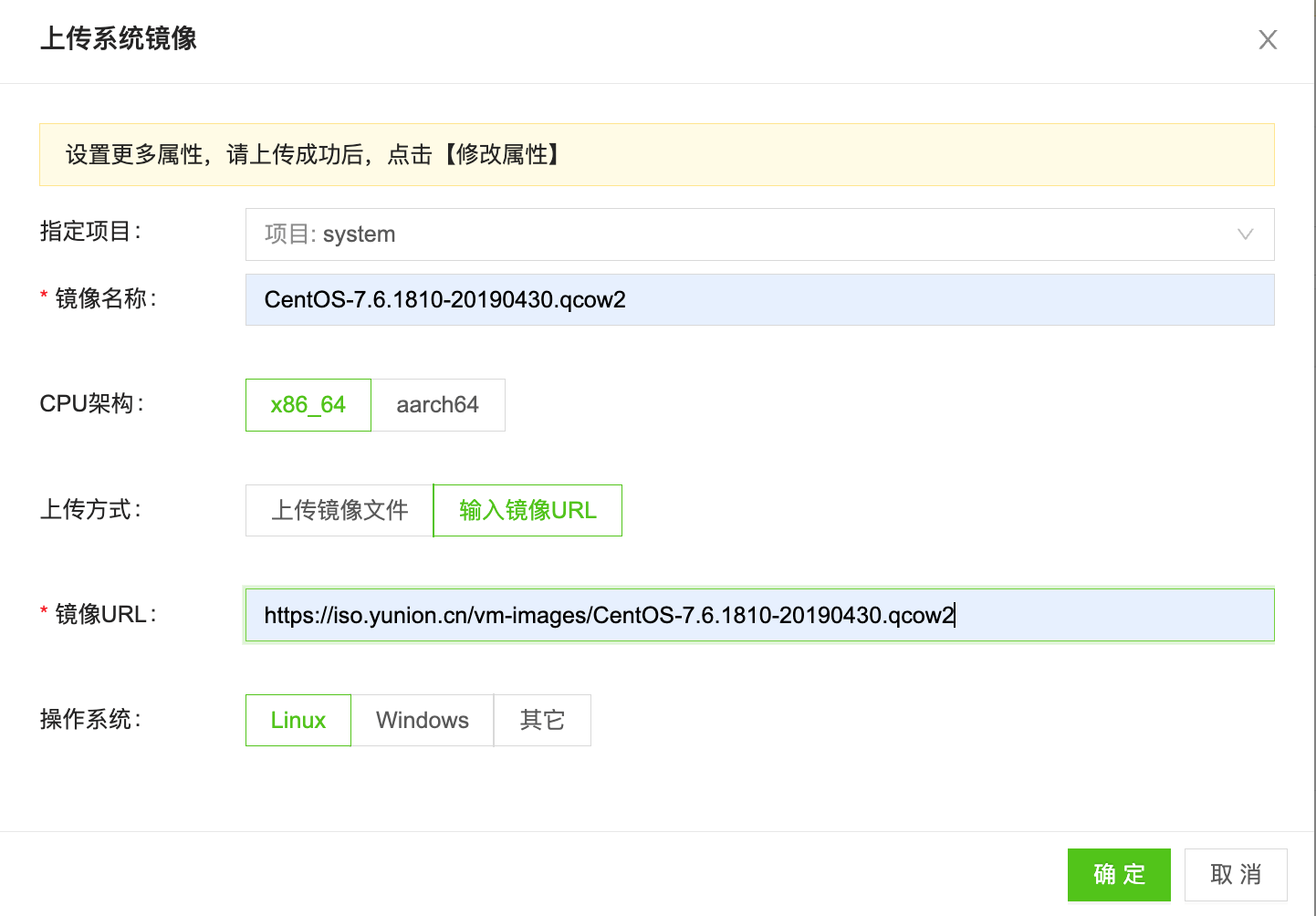Click the 上传系统镜像 dialog title
The width and height of the screenshot is (1316, 916).
pos(119,40)
